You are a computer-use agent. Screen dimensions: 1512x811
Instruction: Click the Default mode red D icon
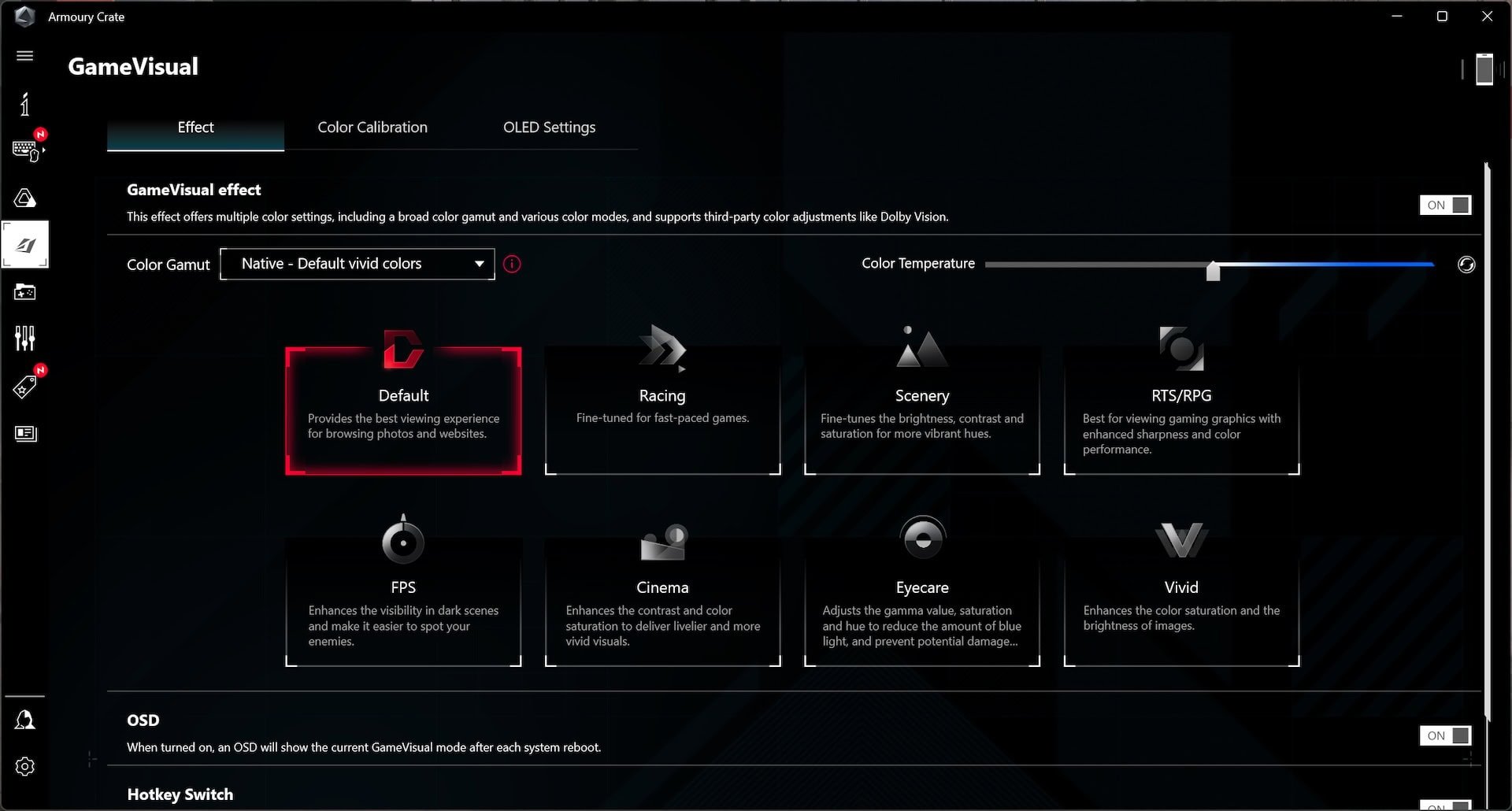click(402, 350)
